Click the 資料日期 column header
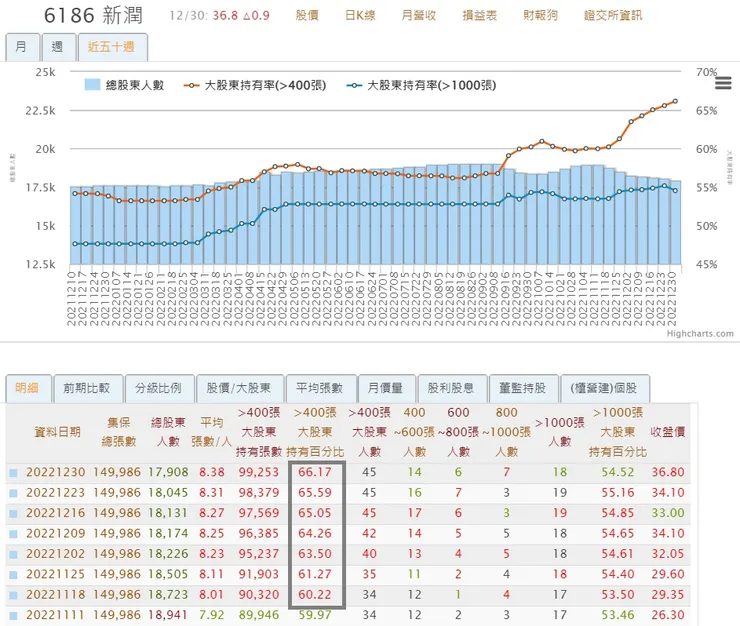 [x=57, y=432]
